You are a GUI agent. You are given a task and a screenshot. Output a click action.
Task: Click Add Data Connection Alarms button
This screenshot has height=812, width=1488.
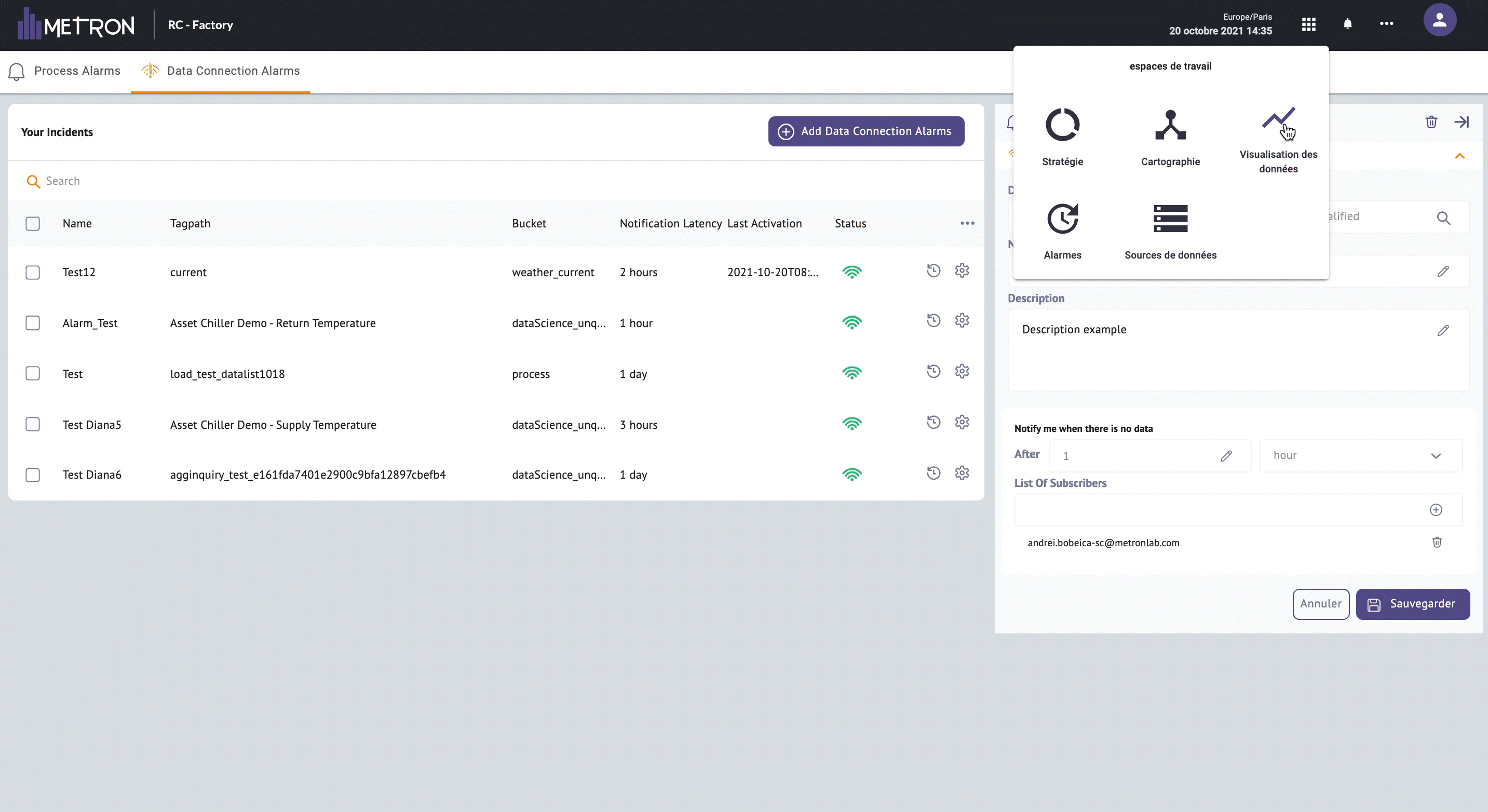click(865, 131)
